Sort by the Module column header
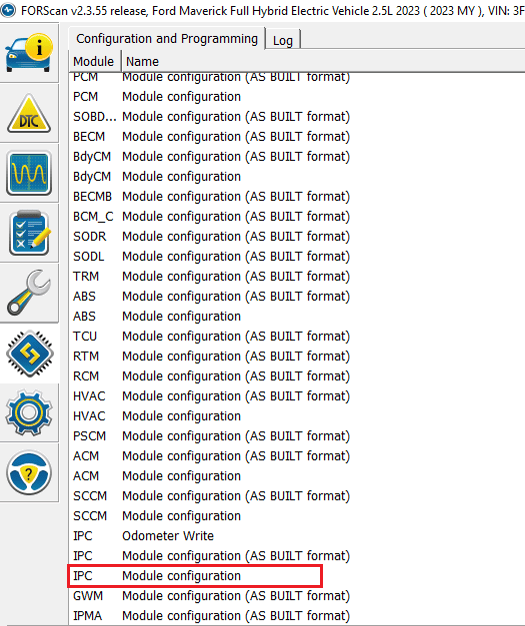525x626 pixels. click(94, 61)
